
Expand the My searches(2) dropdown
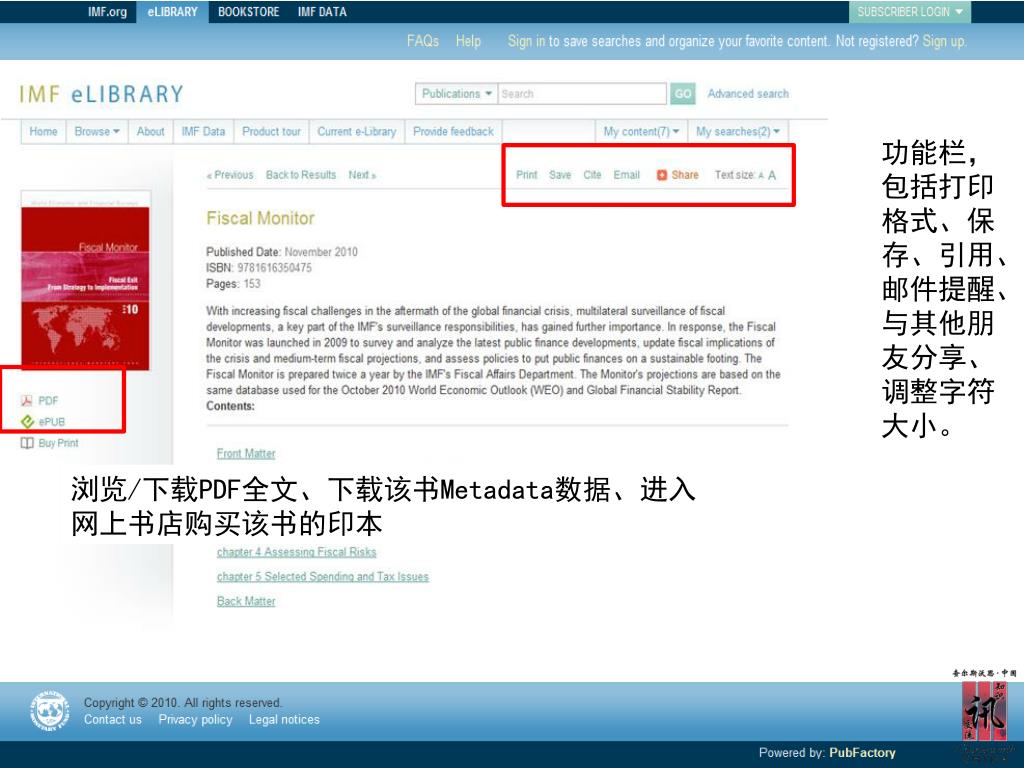pyautogui.click(x=738, y=131)
